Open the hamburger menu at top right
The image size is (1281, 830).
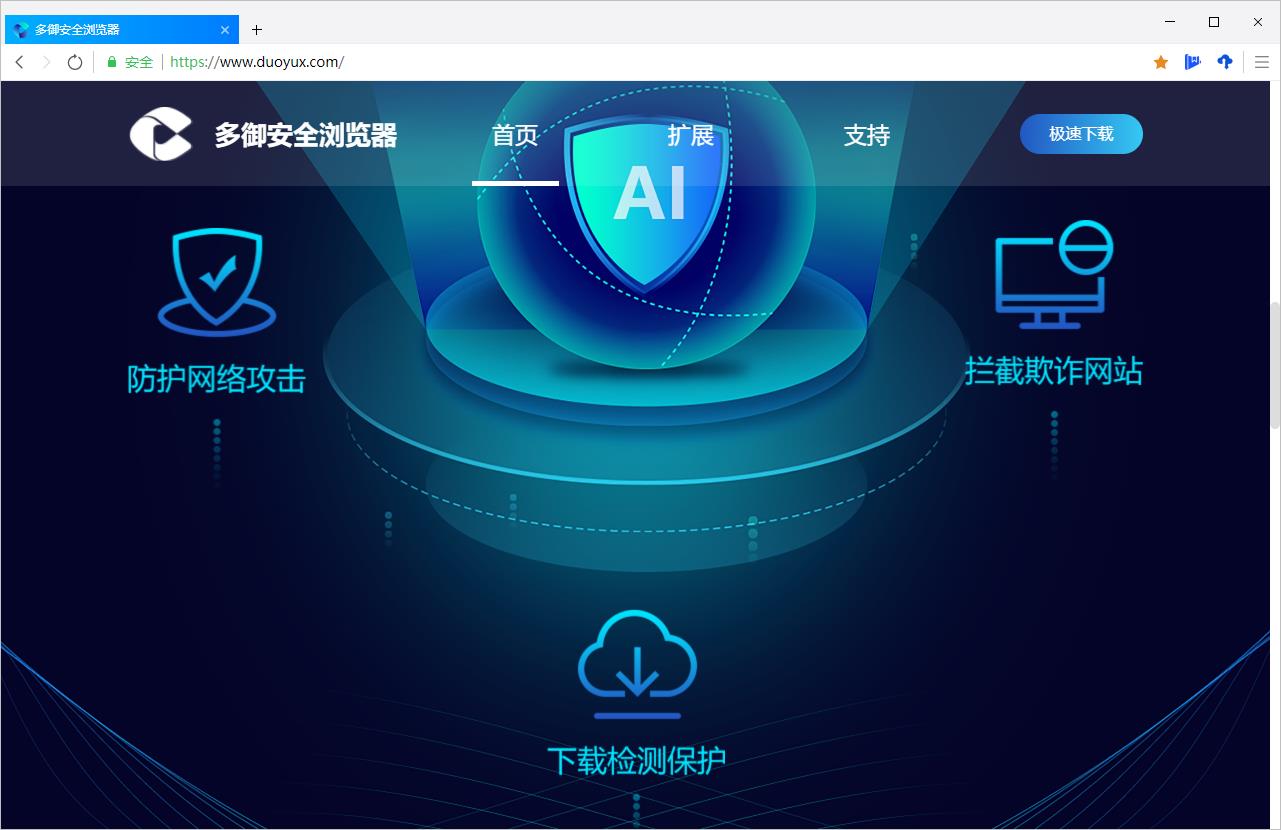(x=1261, y=61)
